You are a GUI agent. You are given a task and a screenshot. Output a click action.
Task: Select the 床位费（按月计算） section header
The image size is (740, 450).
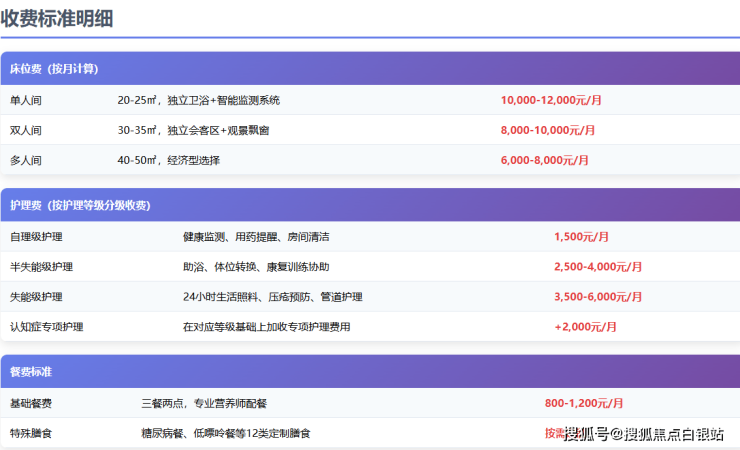click(54, 69)
